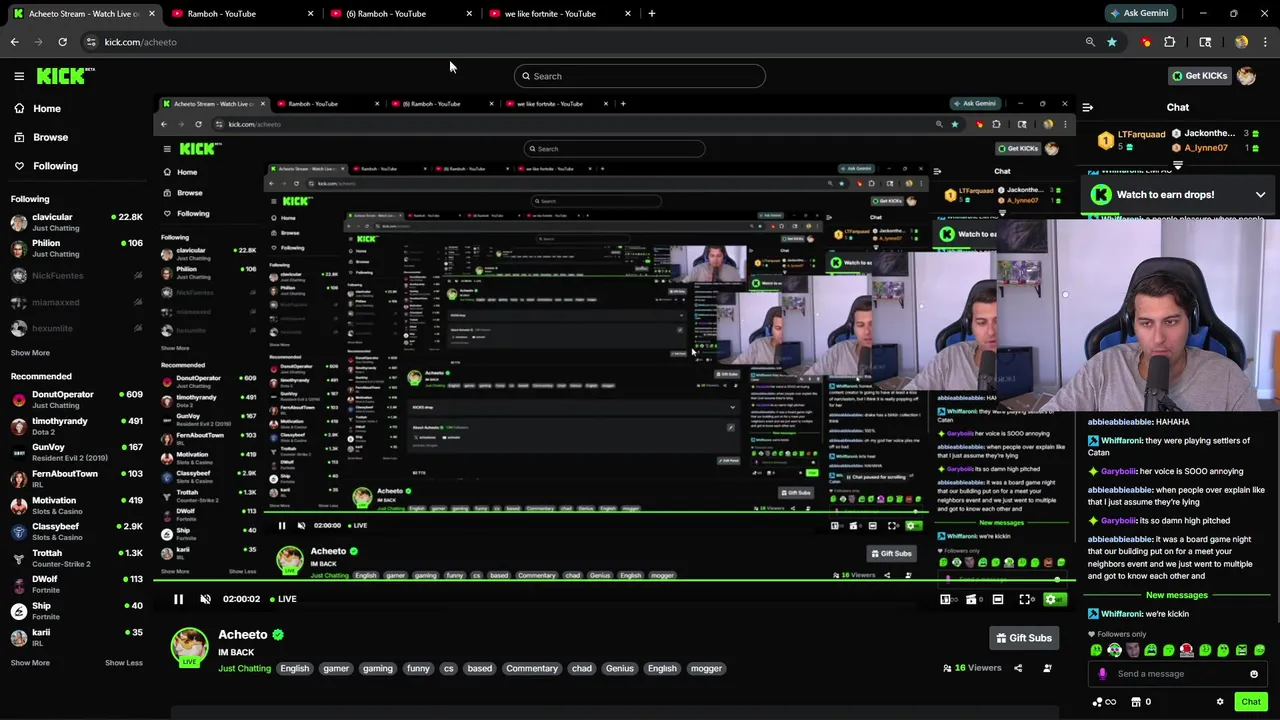The height and width of the screenshot is (720, 1280).
Task: Open Philion channel in the sidebar
Action: point(77,248)
